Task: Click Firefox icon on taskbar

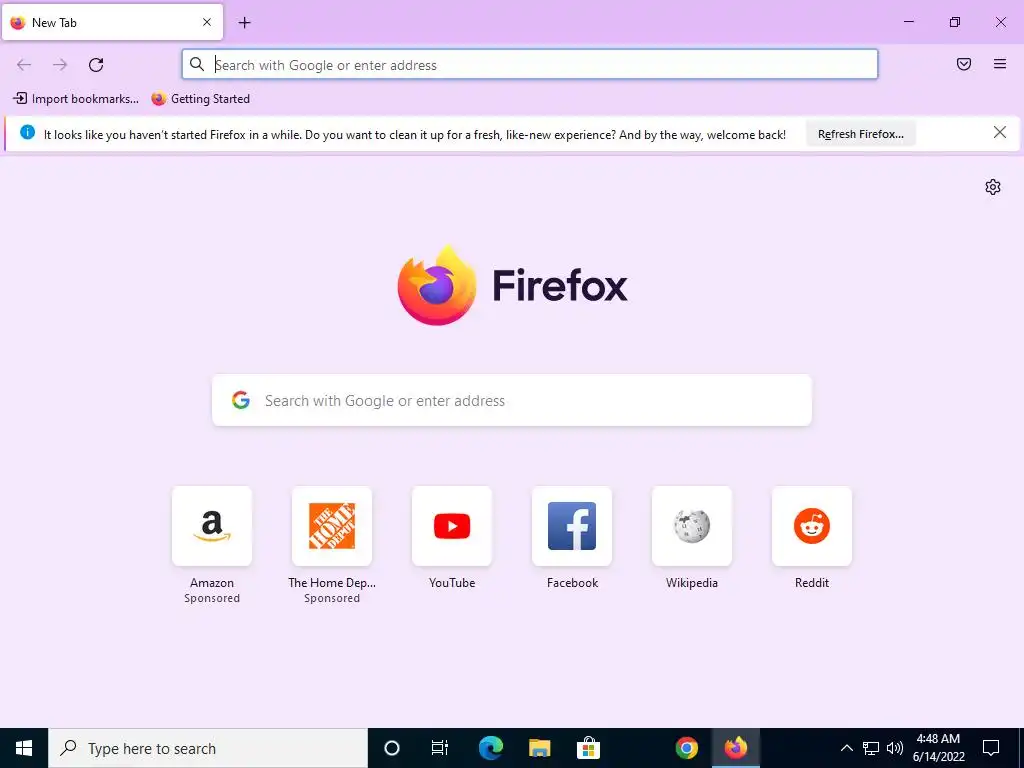Action: (735, 748)
